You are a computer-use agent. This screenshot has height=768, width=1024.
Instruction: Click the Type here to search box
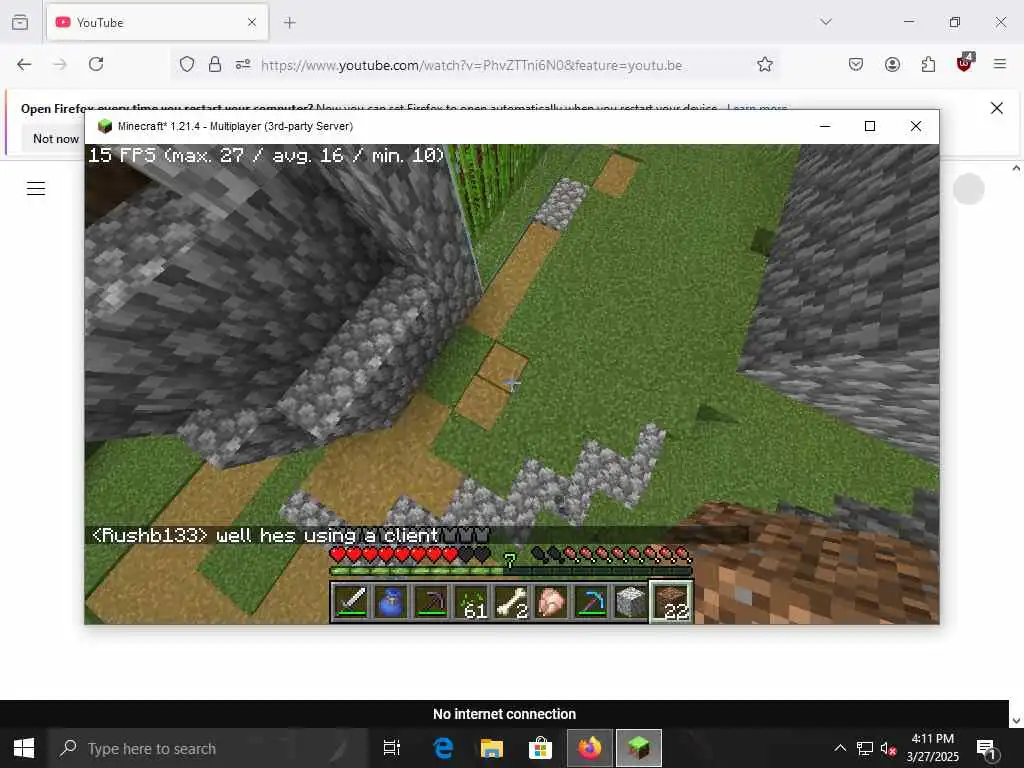pos(208,748)
